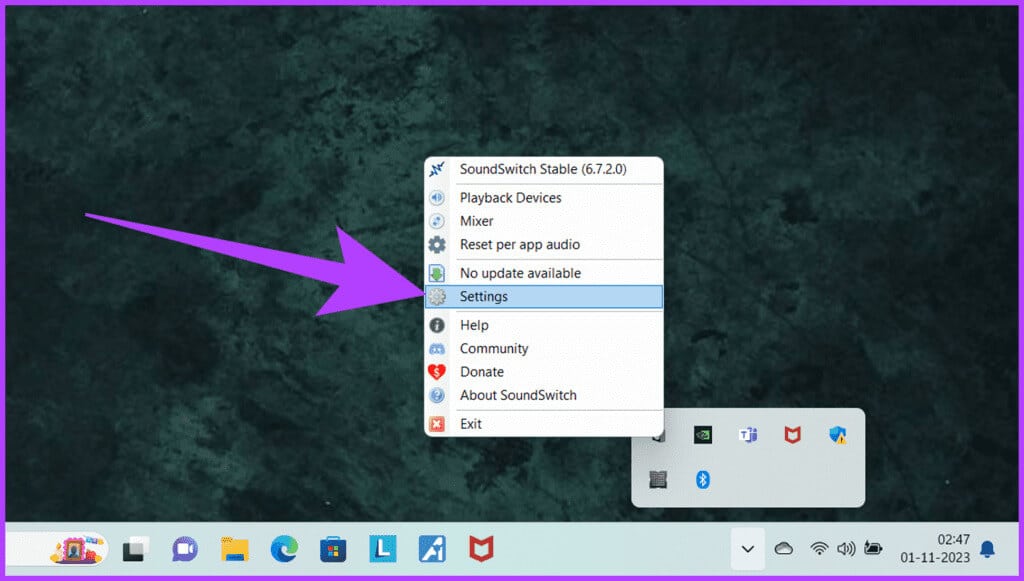Open NVIDIA icon in tray overflow
The image size is (1024, 581).
(703, 435)
